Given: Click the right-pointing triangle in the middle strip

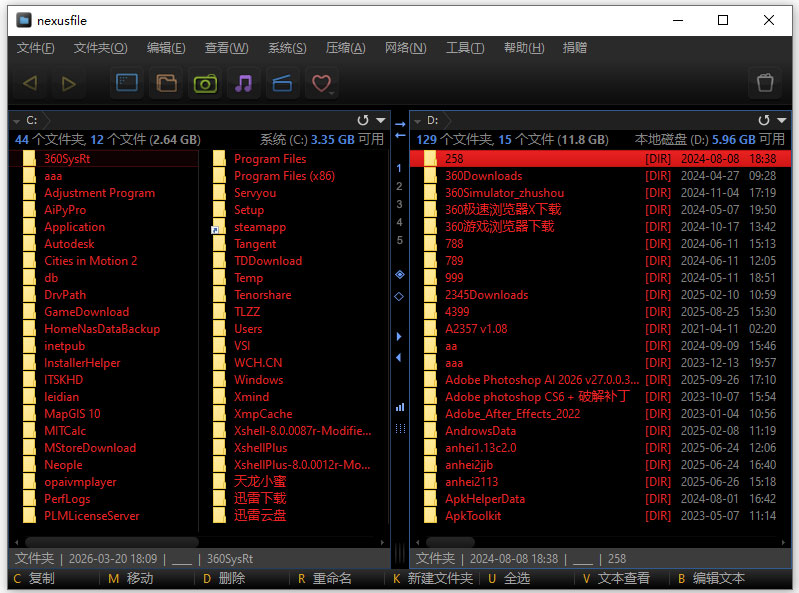Looking at the screenshot, I should [x=399, y=336].
